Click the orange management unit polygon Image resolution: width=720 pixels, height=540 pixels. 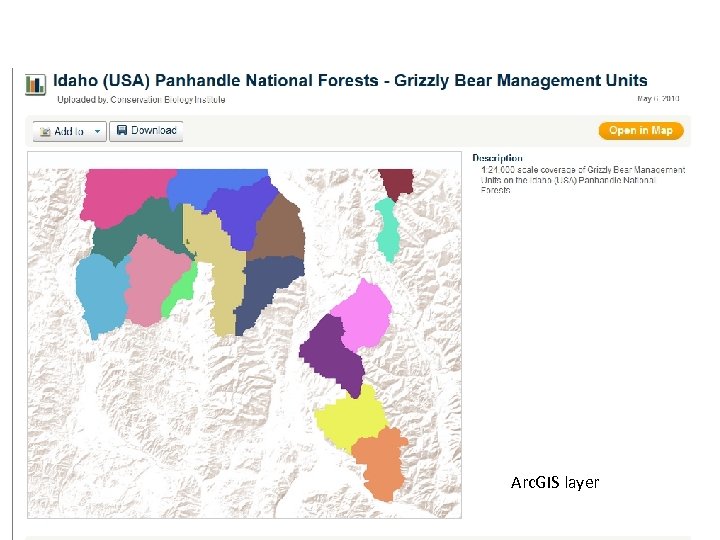point(381,464)
